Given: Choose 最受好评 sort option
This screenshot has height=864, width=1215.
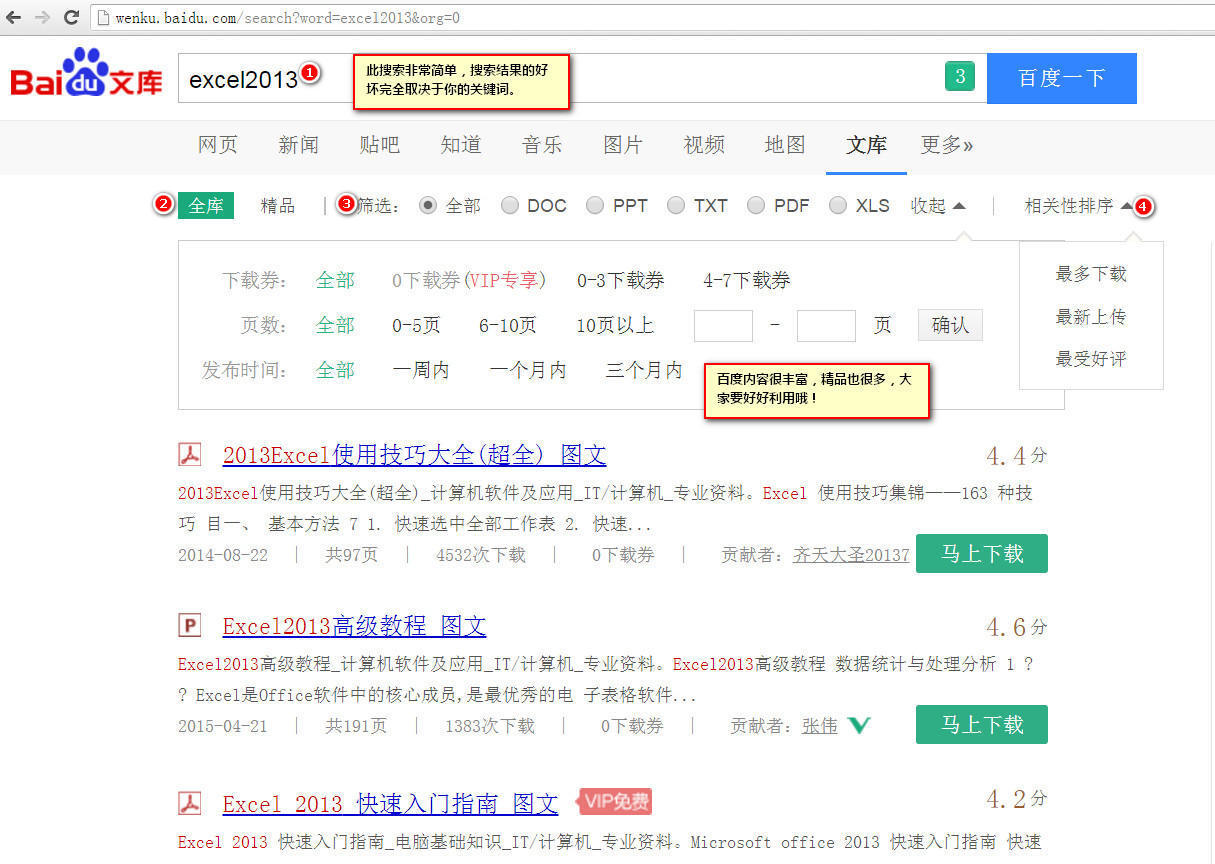Looking at the screenshot, I should pos(1091,358).
